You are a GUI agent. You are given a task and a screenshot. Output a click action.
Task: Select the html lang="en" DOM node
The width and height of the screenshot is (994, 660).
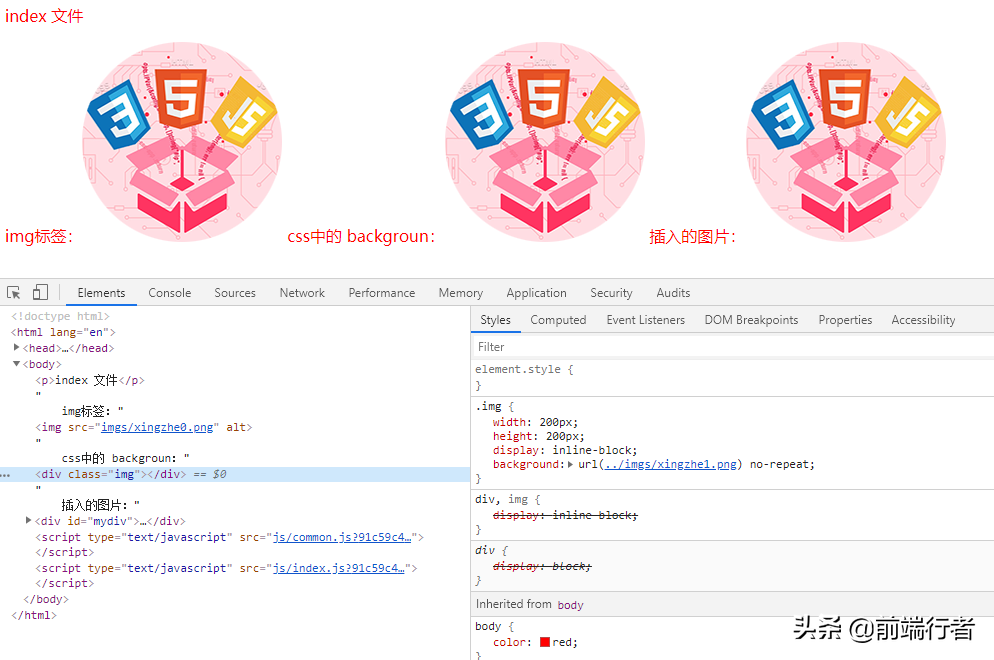click(63, 332)
